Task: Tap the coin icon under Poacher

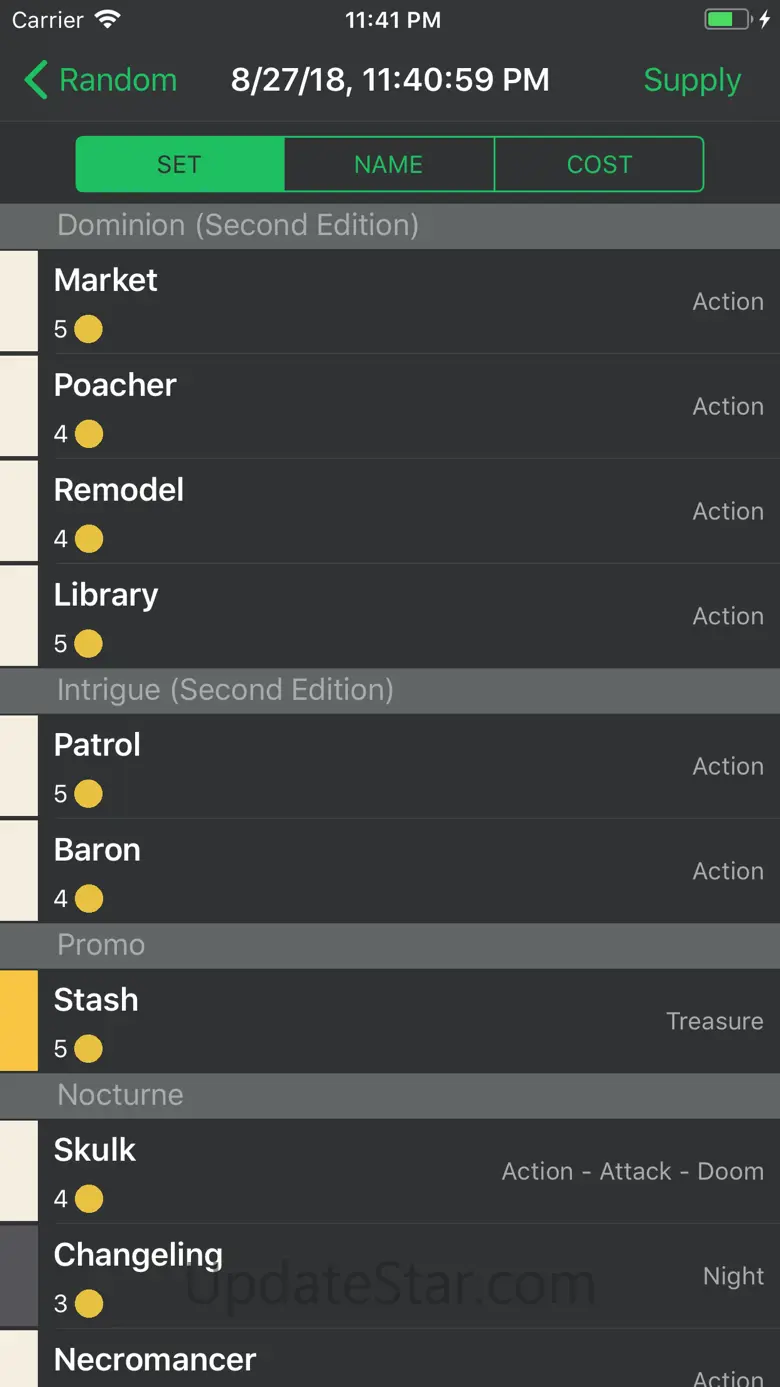Action: pyautogui.click(x=88, y=434)
